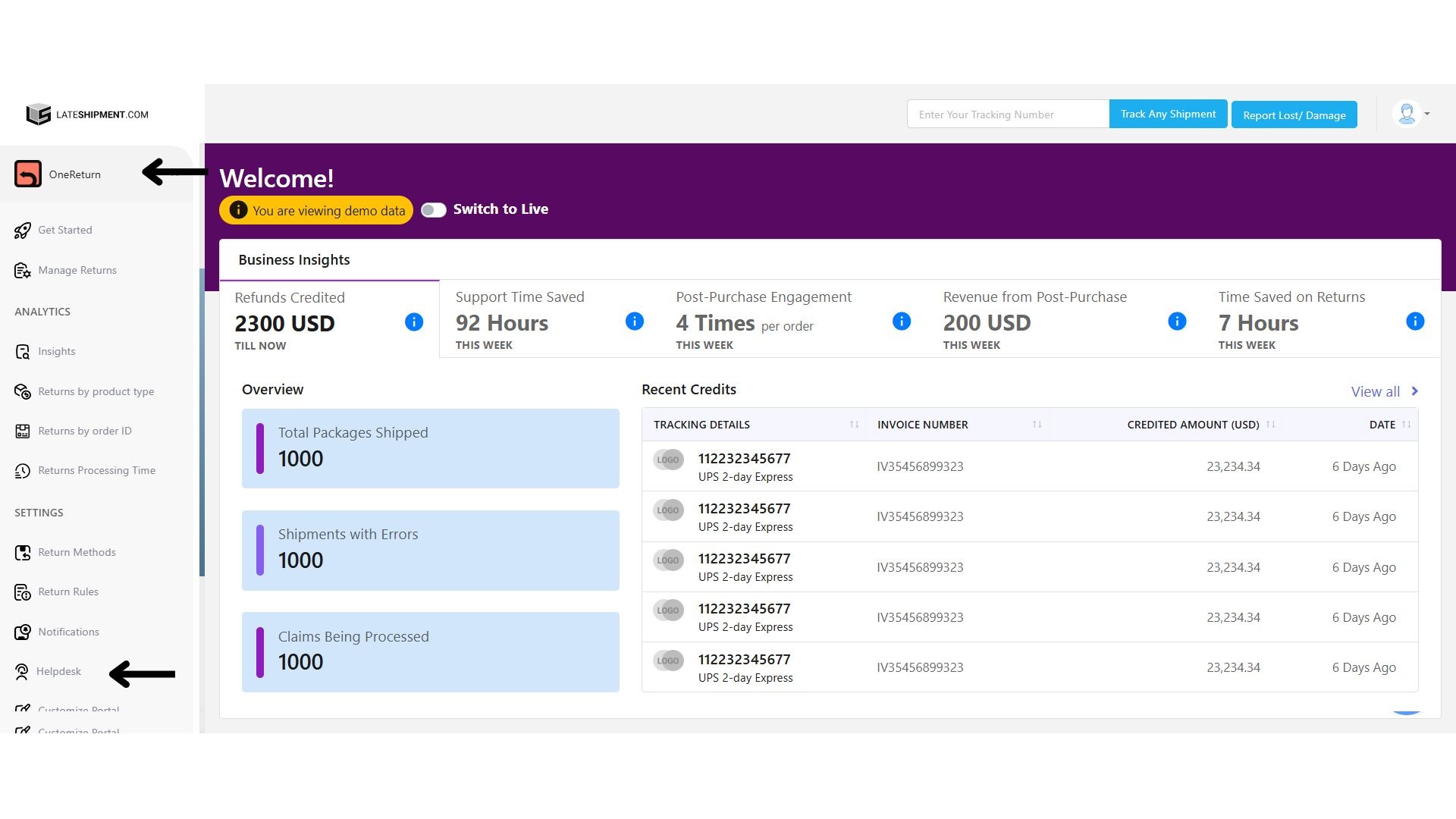The width and height of the screenshot is (1456, 819).
Task: Click the info icon beside Refunds Credited
Action: [x=414, y=322]
